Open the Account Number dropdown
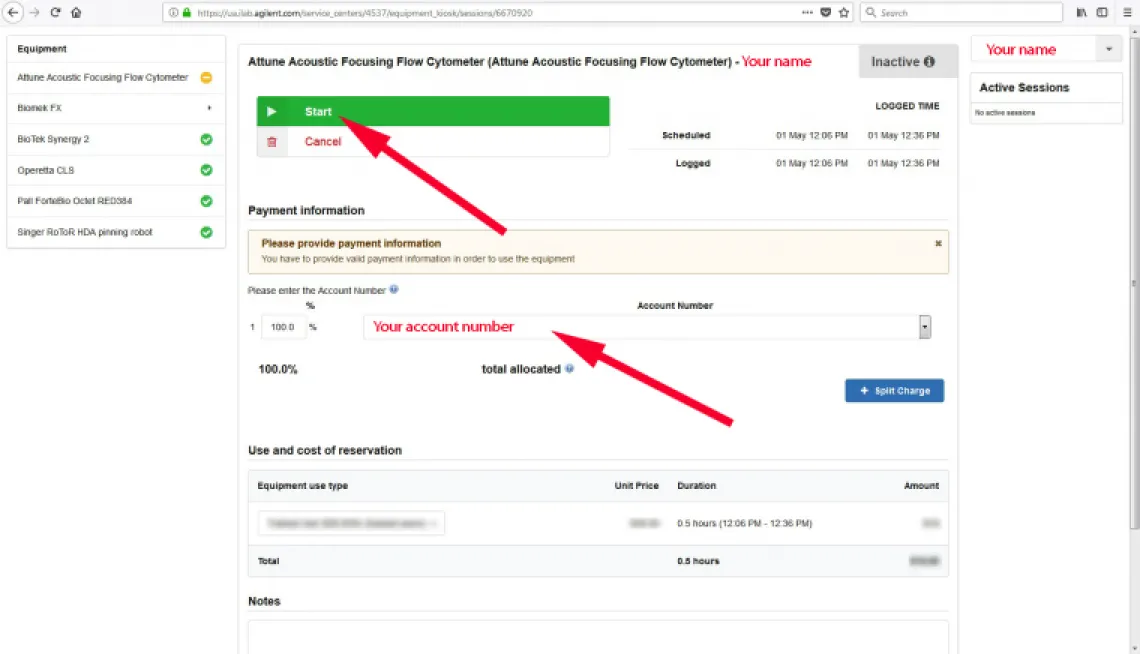Screen dimensions: 1140x654 925,327
